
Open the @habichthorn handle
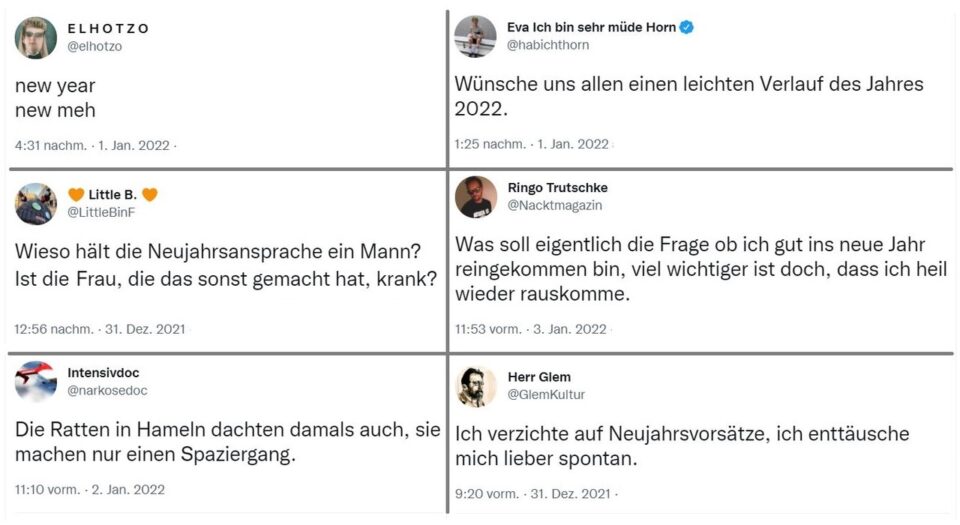pyautogui.click(x=548, y=45)
